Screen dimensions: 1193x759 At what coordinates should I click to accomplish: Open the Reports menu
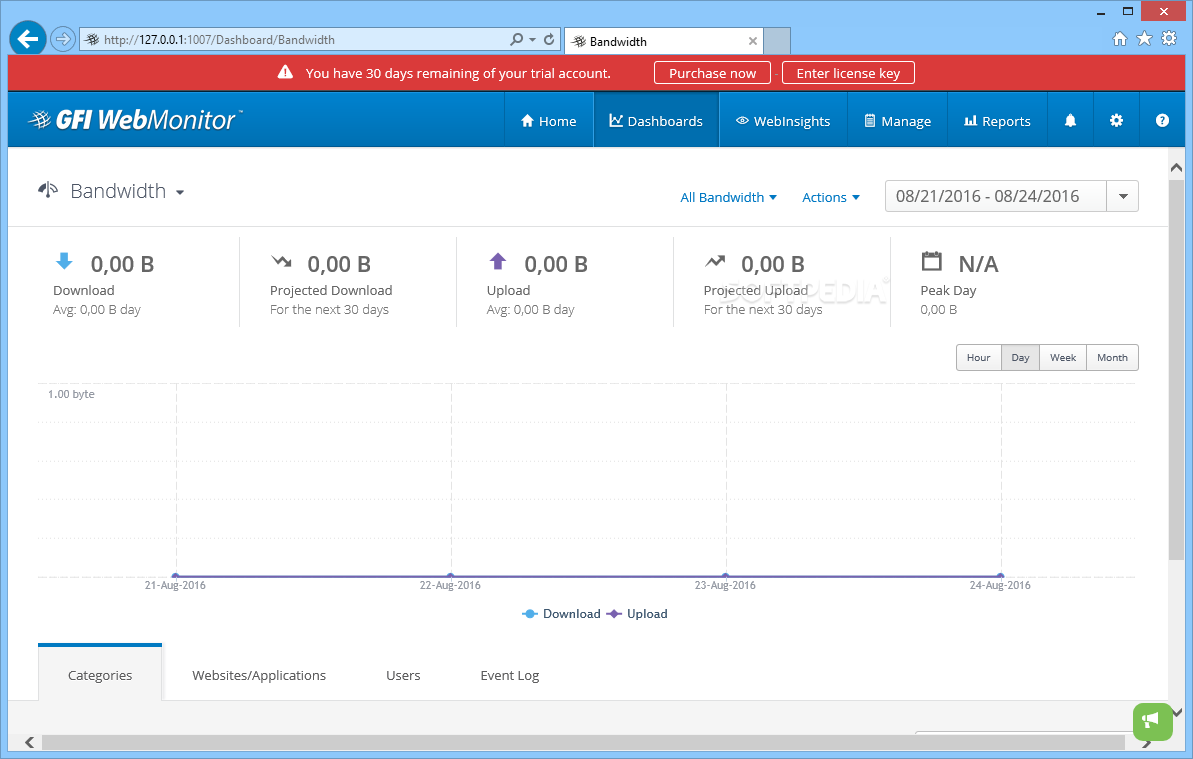(997, 120)
